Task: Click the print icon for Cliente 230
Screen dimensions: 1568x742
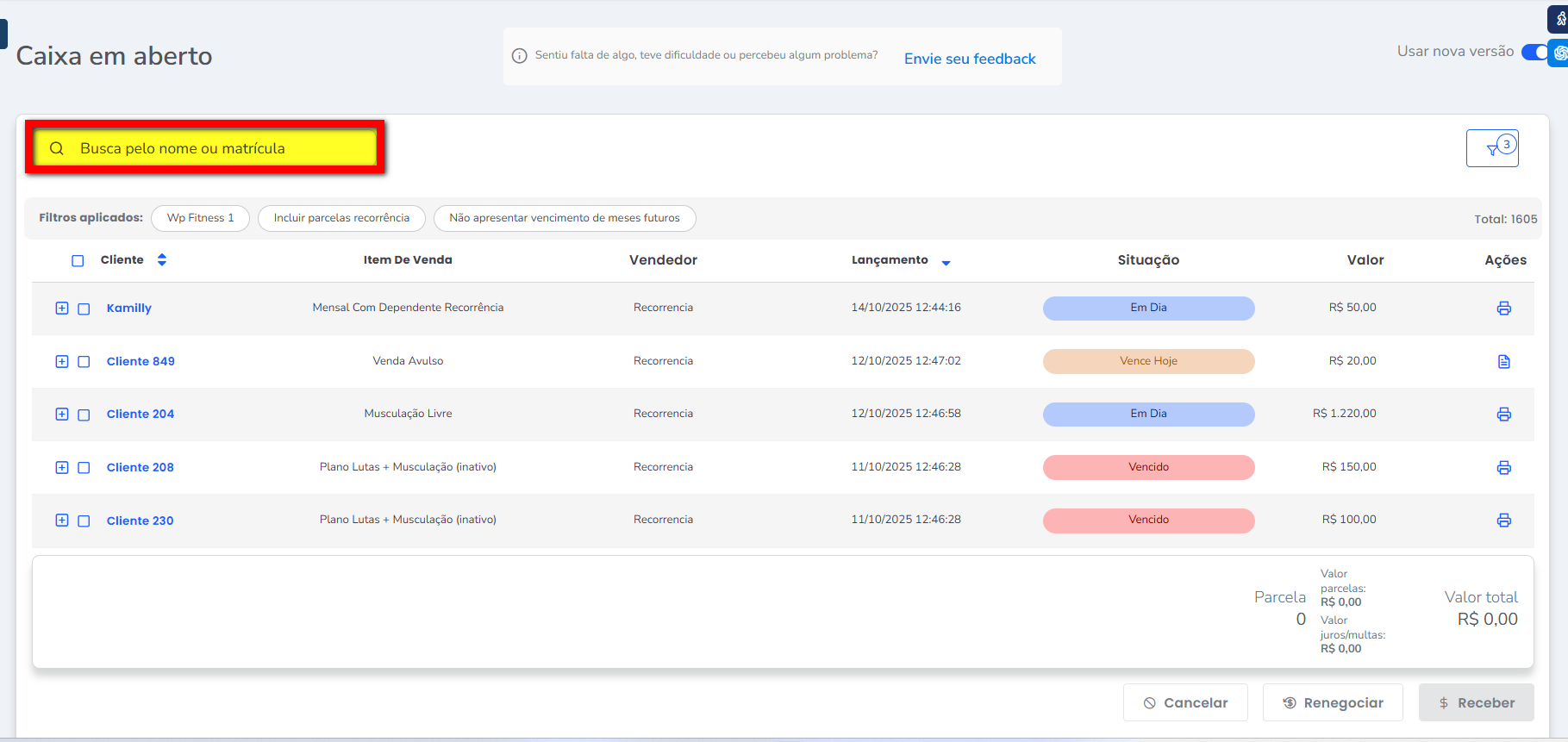Action: click(x=1503, y=521)
